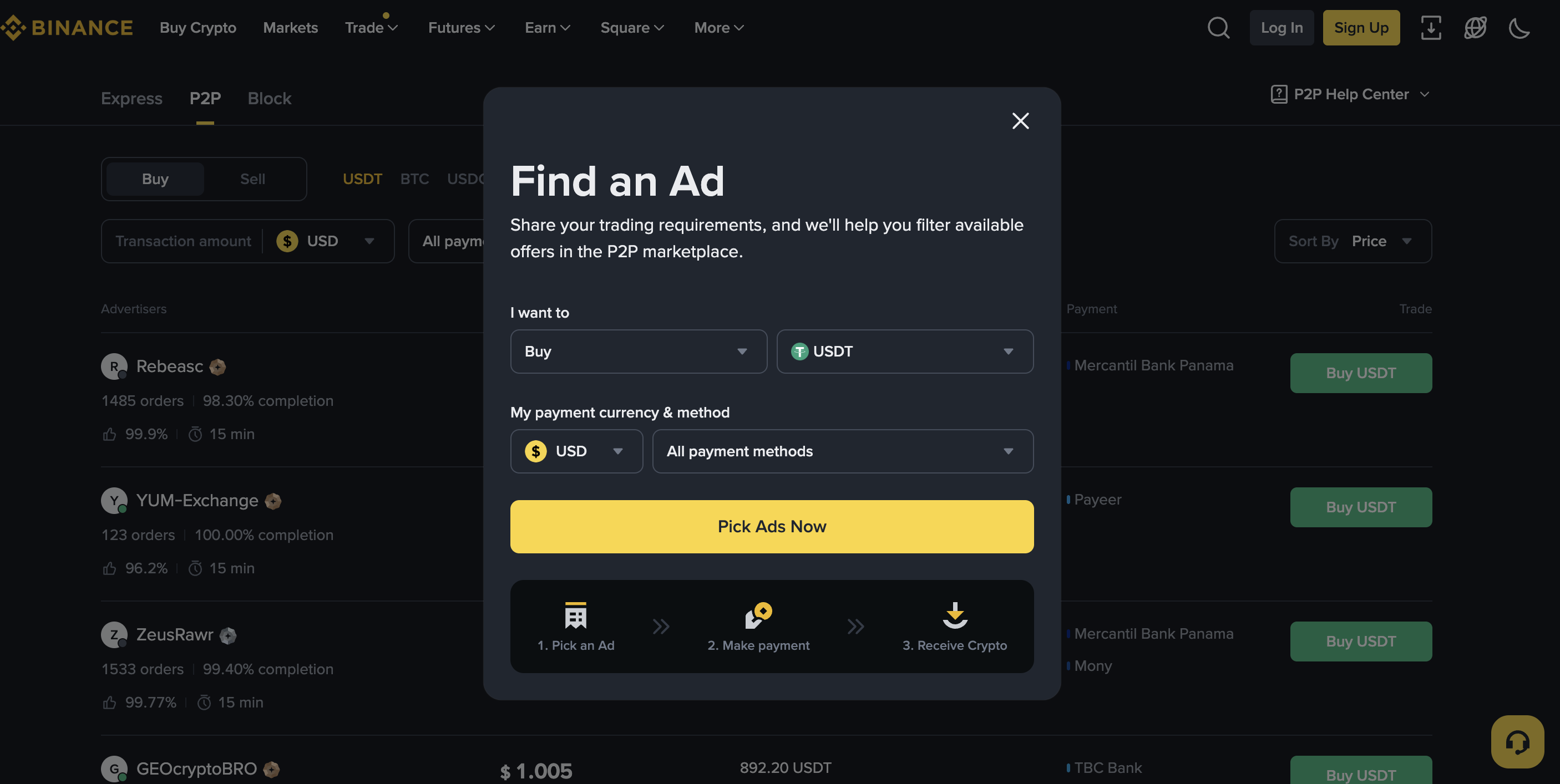
Task: Expand the USDT crypto dropdown in dialog
Action: (905, 352)
